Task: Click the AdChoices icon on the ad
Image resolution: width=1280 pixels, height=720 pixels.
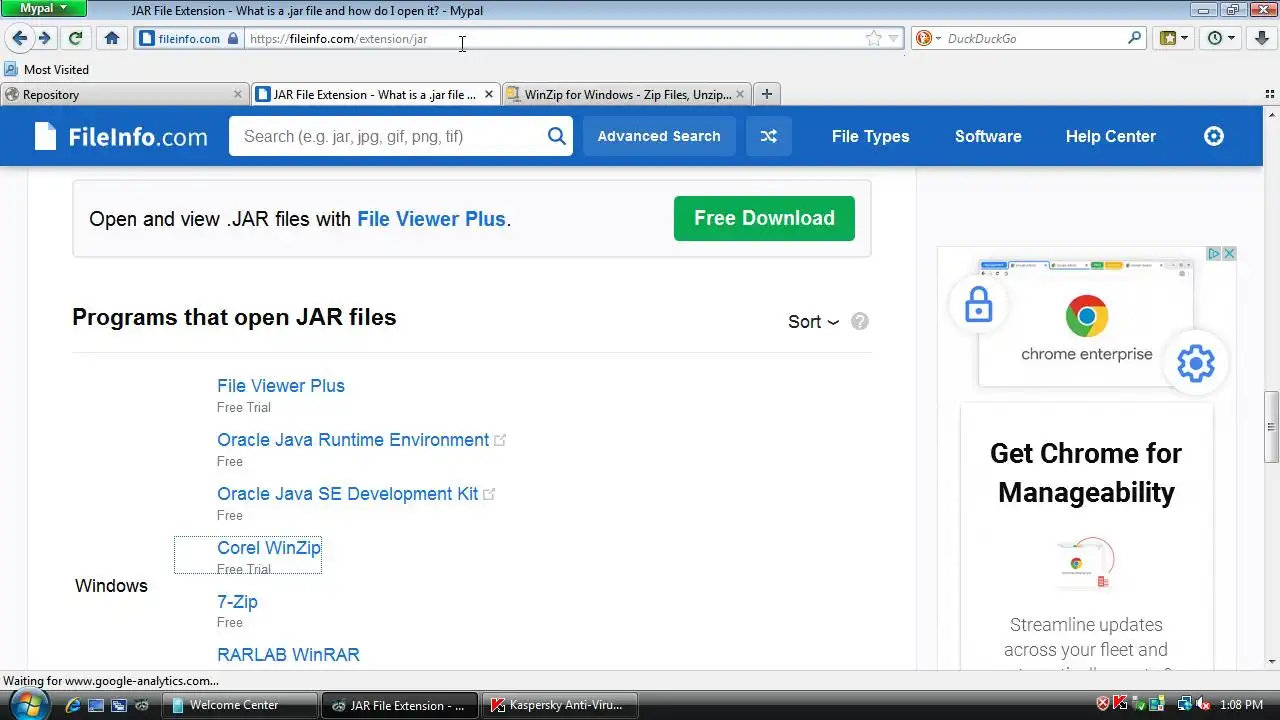Action: [x=1213, y=254]
